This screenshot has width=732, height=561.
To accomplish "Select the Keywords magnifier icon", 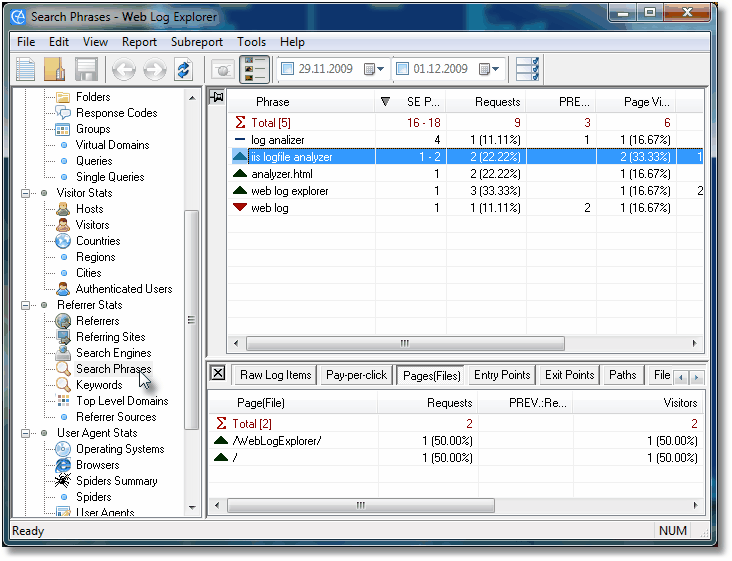I will coord(63,385).
